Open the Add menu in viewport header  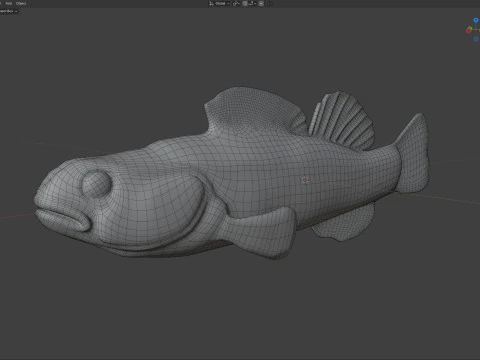[9, 3]
